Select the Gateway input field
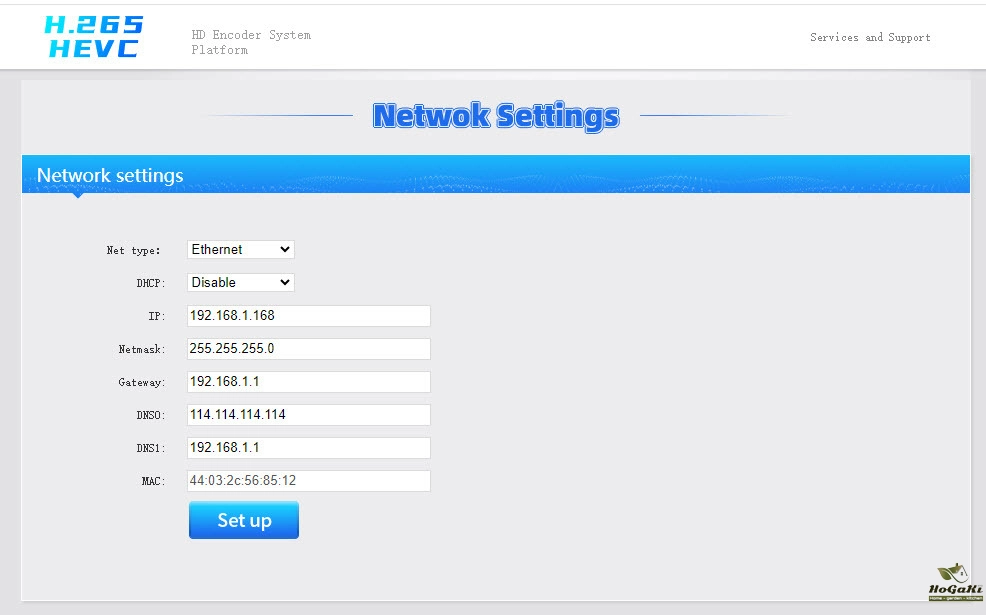 coord(309,381)
